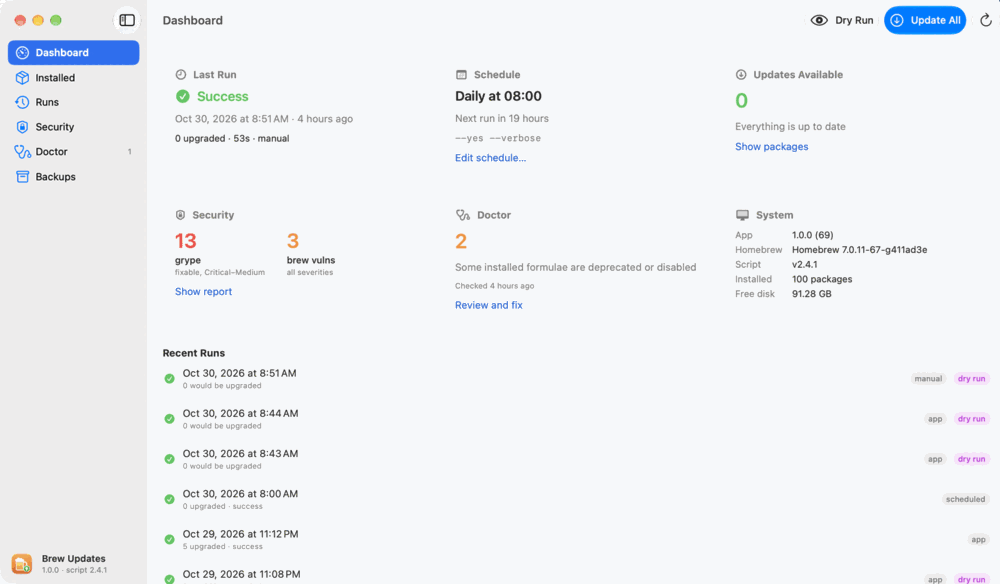Click the 13 grype vulnerabilities count

coord(186,241)
